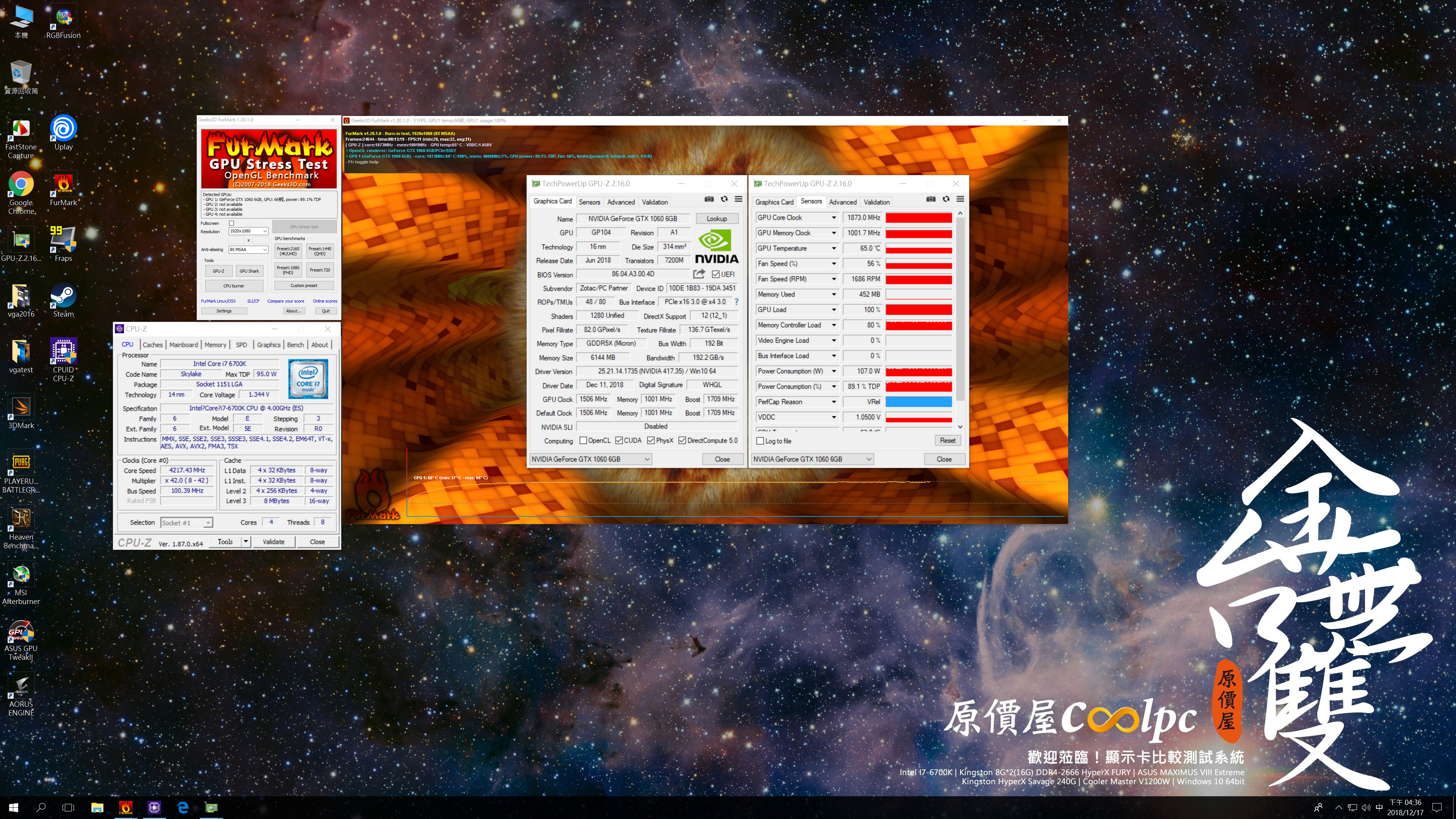Take screenshot in GPU-Z Graphics Card window

[x=709, y=199]
